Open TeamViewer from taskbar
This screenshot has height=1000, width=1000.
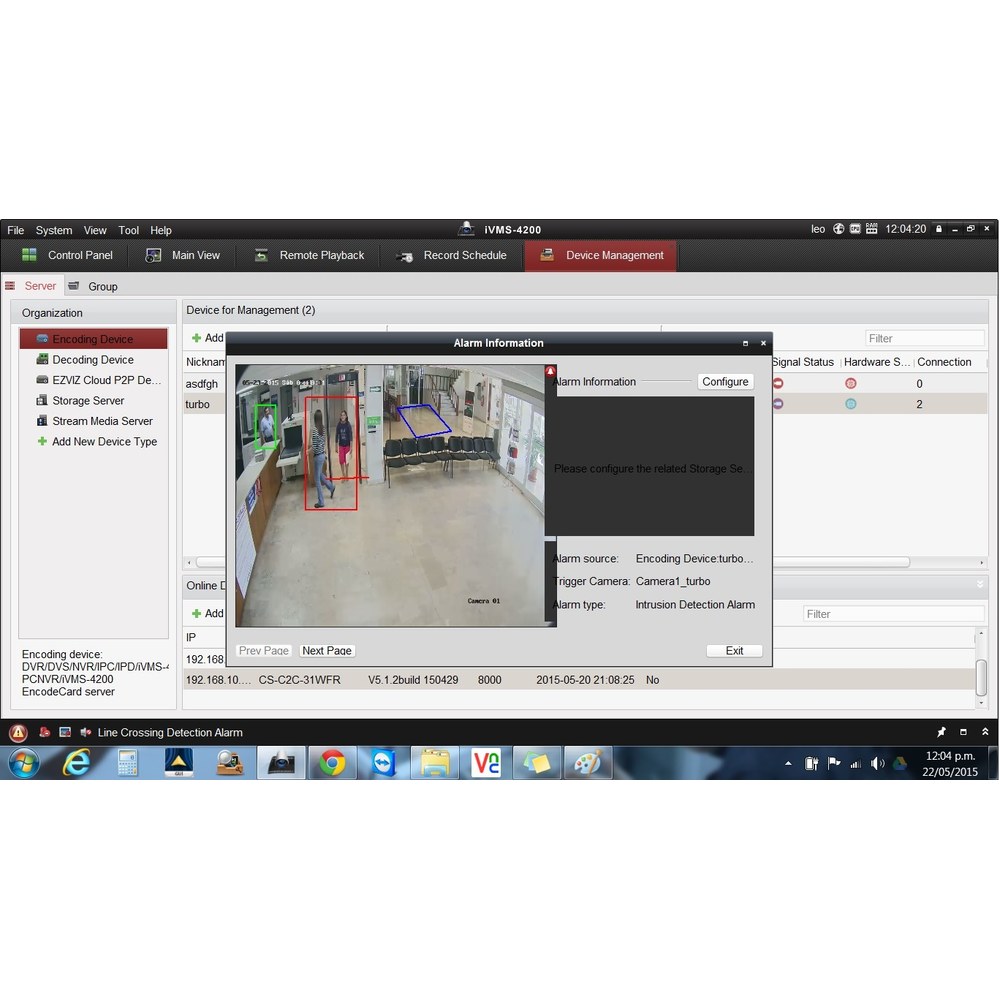click(x=384, y=763)
